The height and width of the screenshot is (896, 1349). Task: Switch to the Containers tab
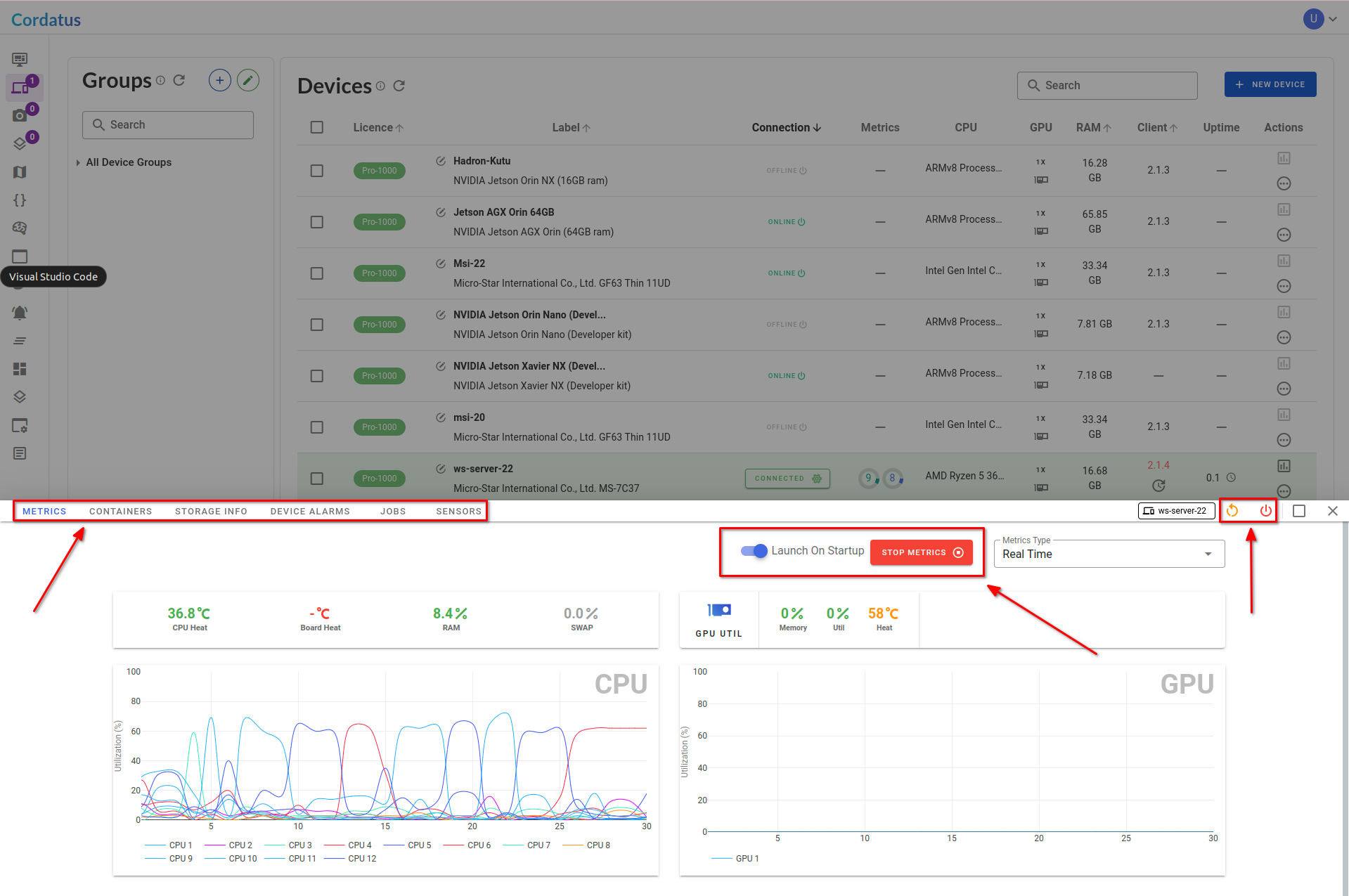pos(120,511)
